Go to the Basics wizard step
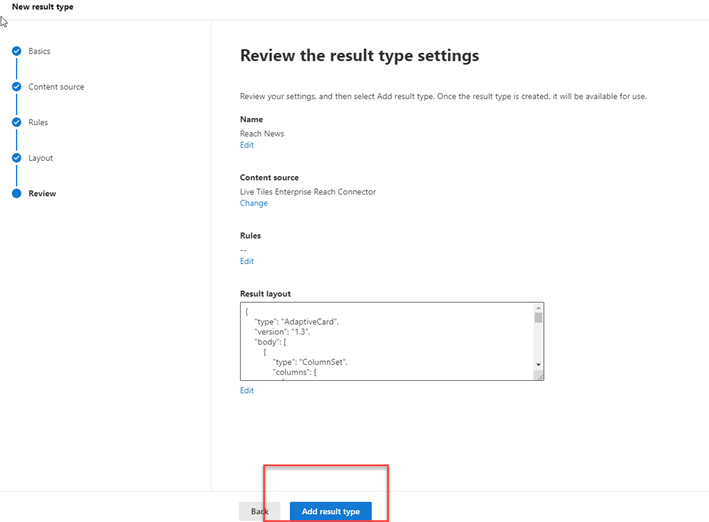The image size is (709, 522). coord(39,51)
